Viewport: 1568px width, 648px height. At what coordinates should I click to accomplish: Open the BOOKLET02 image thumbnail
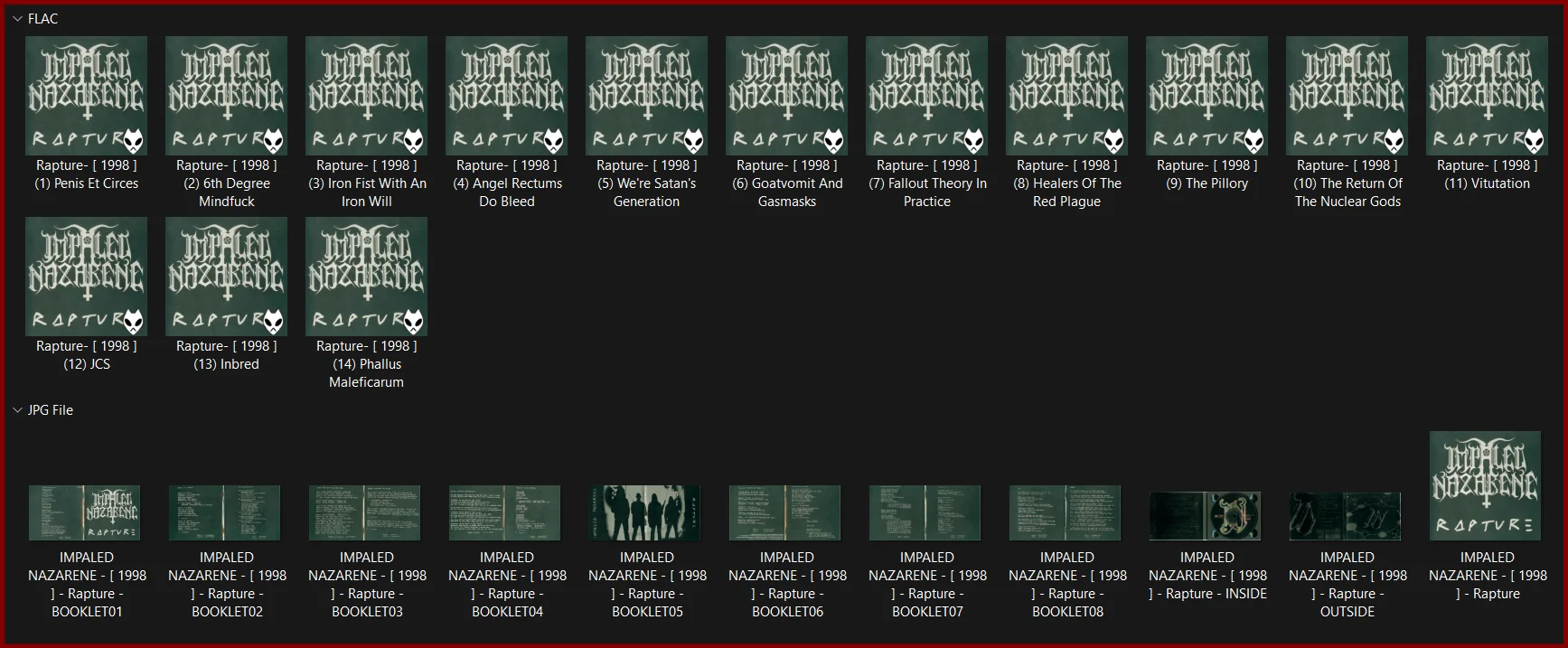[x=225, y=512]
